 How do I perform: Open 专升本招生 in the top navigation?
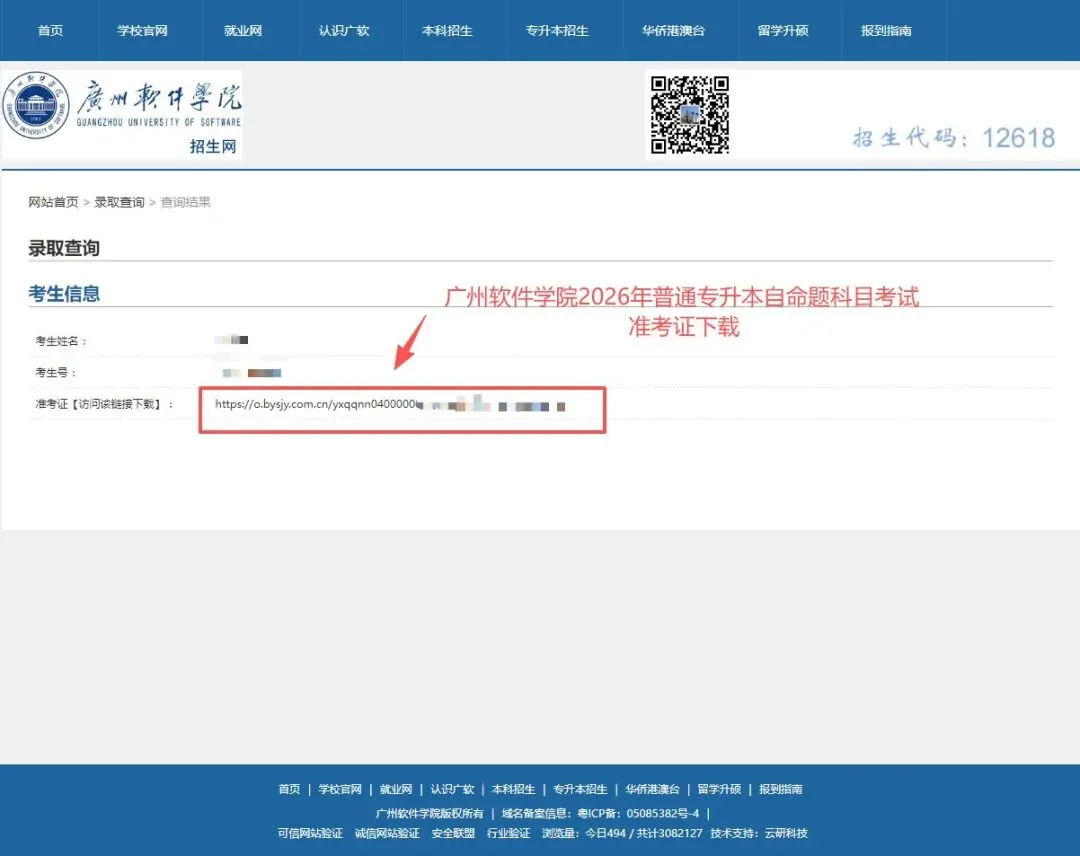coord(557,30)
